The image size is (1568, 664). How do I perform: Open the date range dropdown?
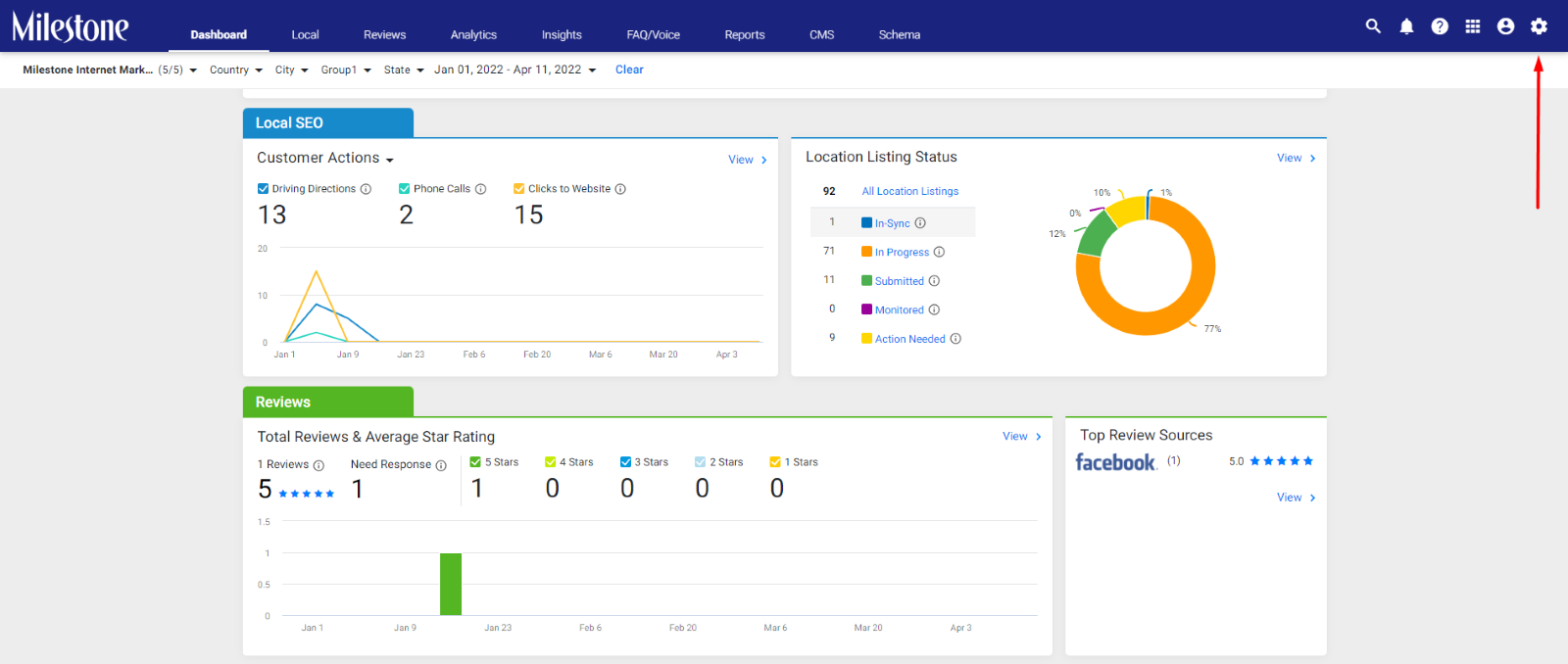point(515,70)
